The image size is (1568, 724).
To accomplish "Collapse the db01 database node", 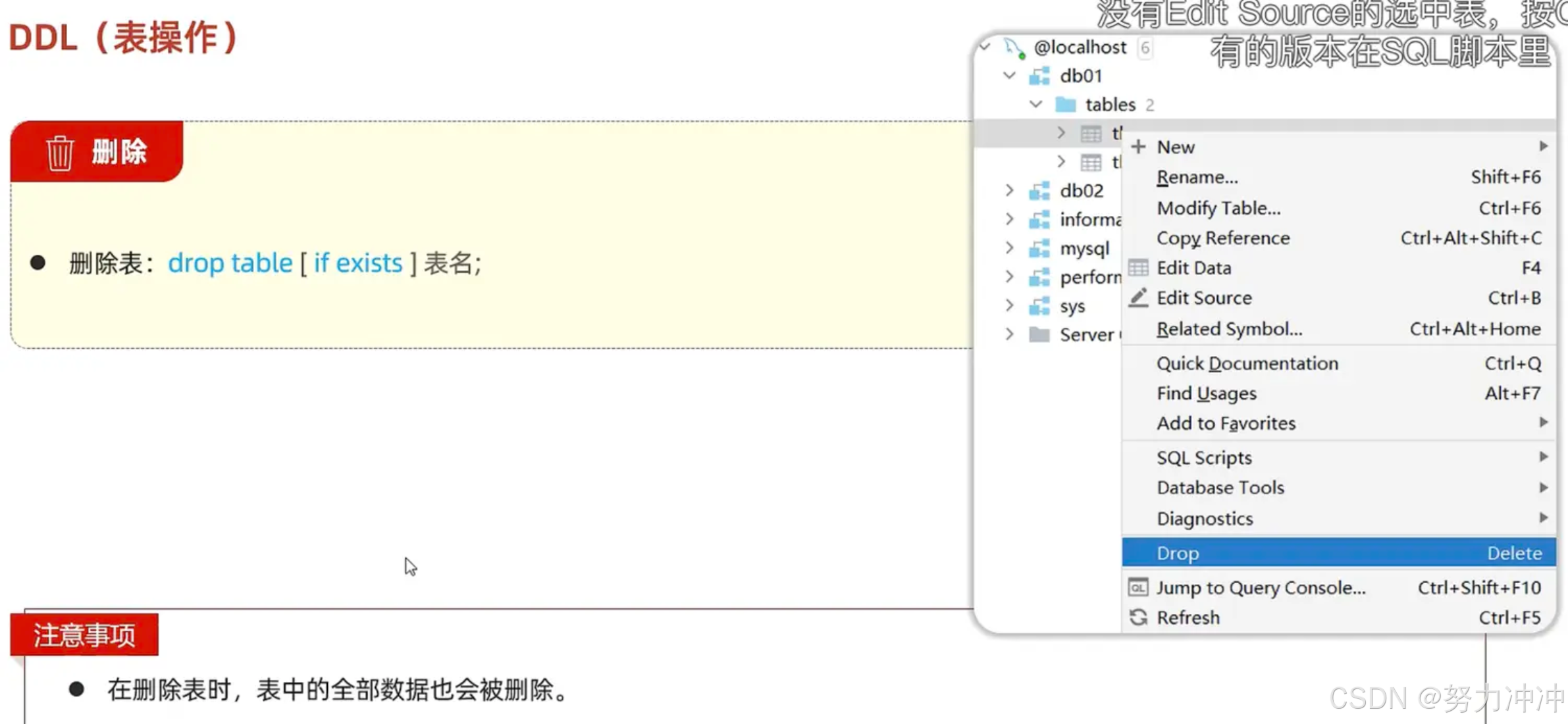I will [x=1009, y=76].
